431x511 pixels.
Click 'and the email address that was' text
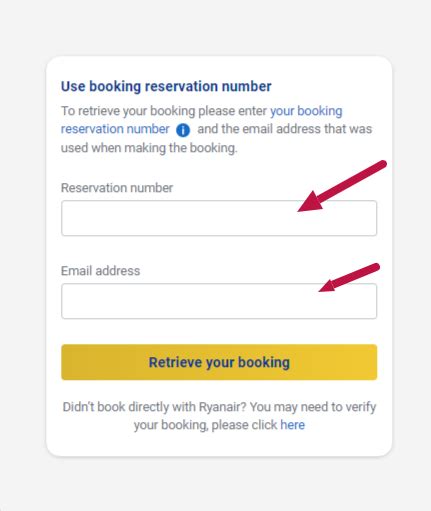coord(285,129)
